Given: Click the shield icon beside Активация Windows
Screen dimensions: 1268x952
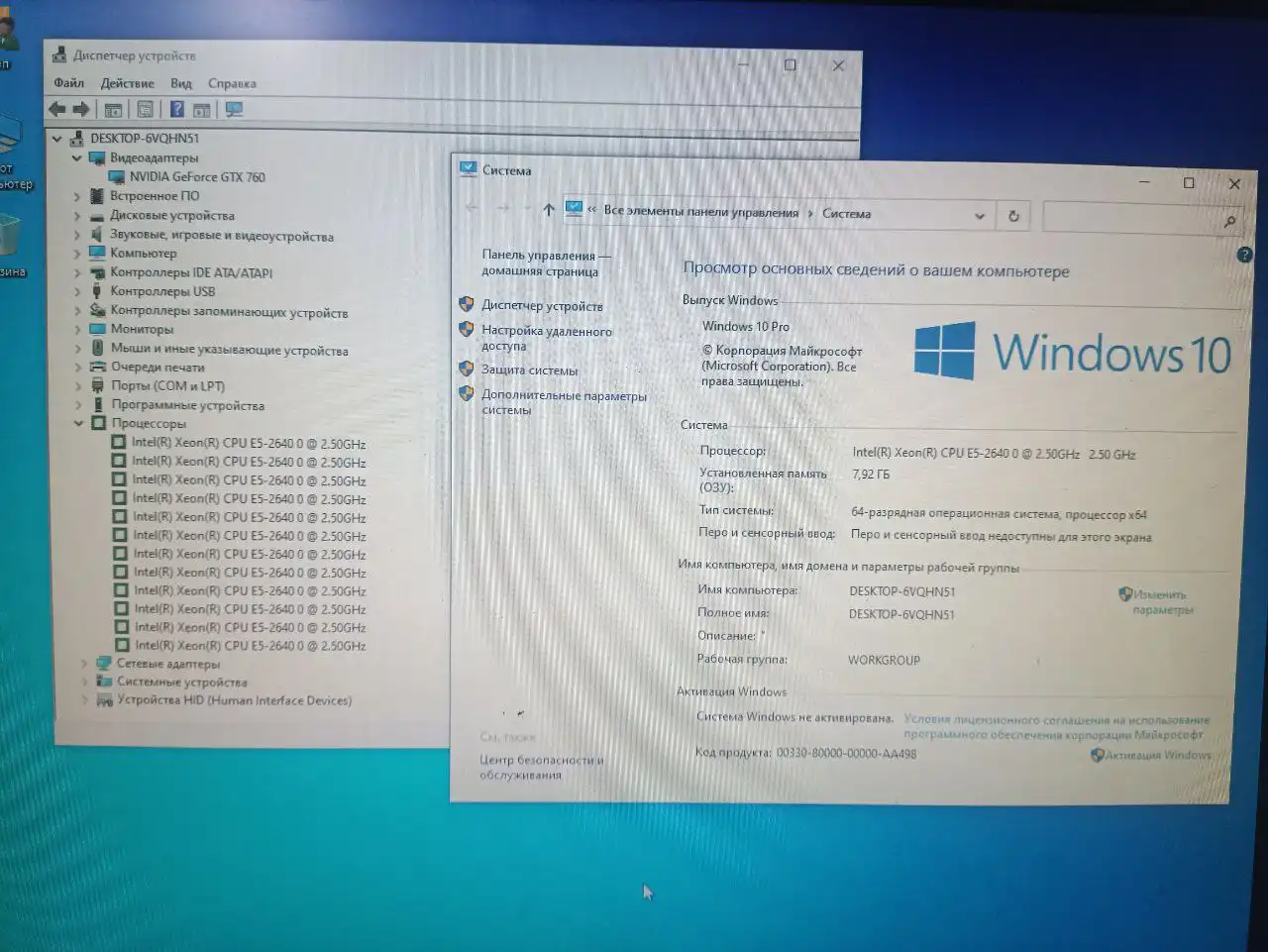Looking at the screenshot, I should point(1096,754).
